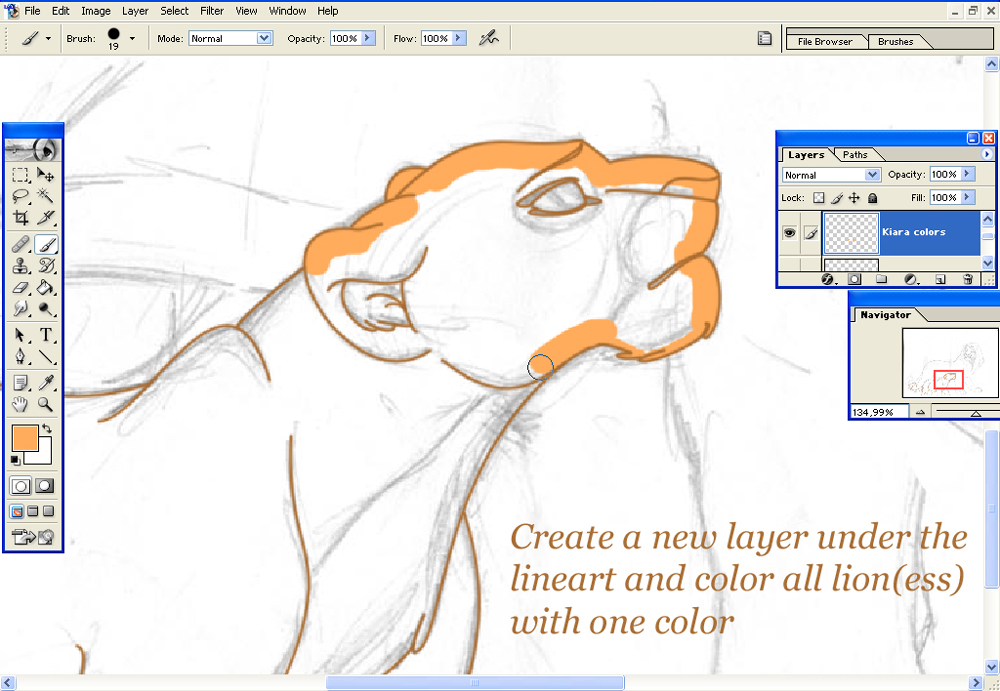1000x691 pixels.
Task: Switch to Quick Mask mode
Action: 44,486
